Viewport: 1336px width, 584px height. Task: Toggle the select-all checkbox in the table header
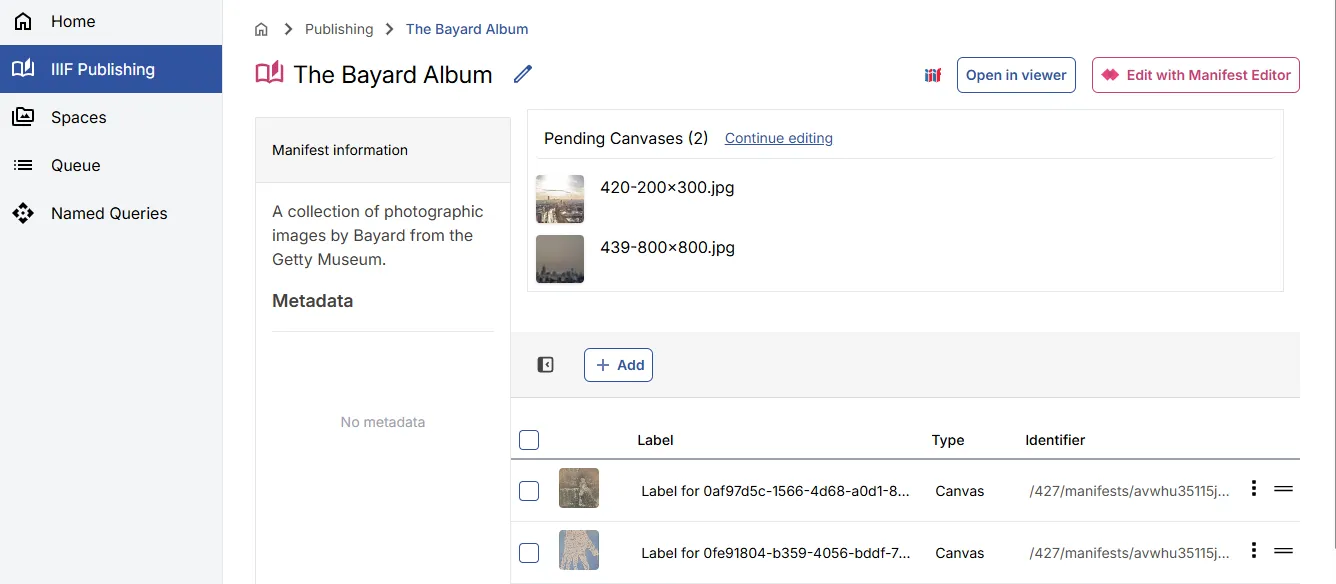point(529,440)
